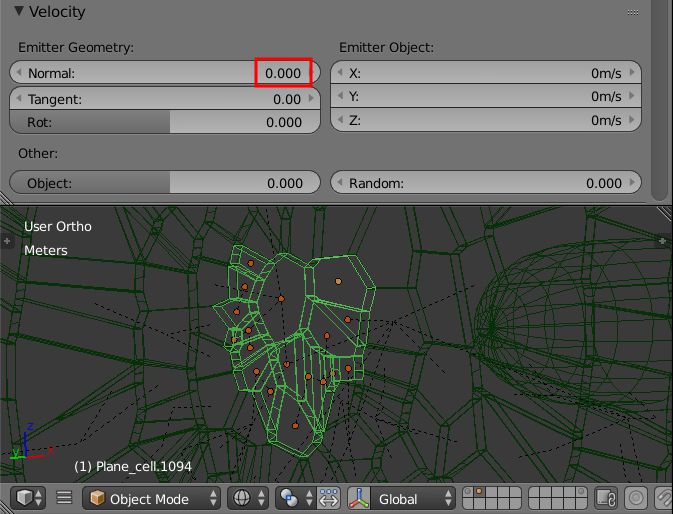The width and height of the screenshot is (673, 514).
Task: Click the Tangent value field
Action: [x=165, y=99]
